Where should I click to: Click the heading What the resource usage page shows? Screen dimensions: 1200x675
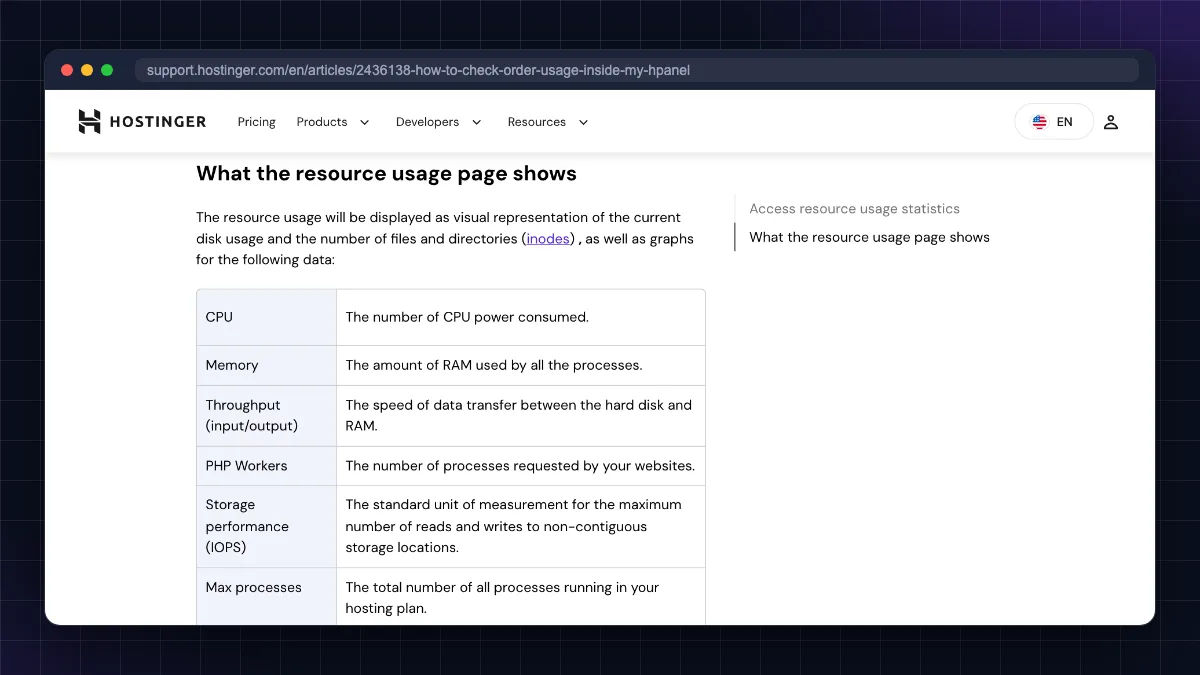pos(386,173)
